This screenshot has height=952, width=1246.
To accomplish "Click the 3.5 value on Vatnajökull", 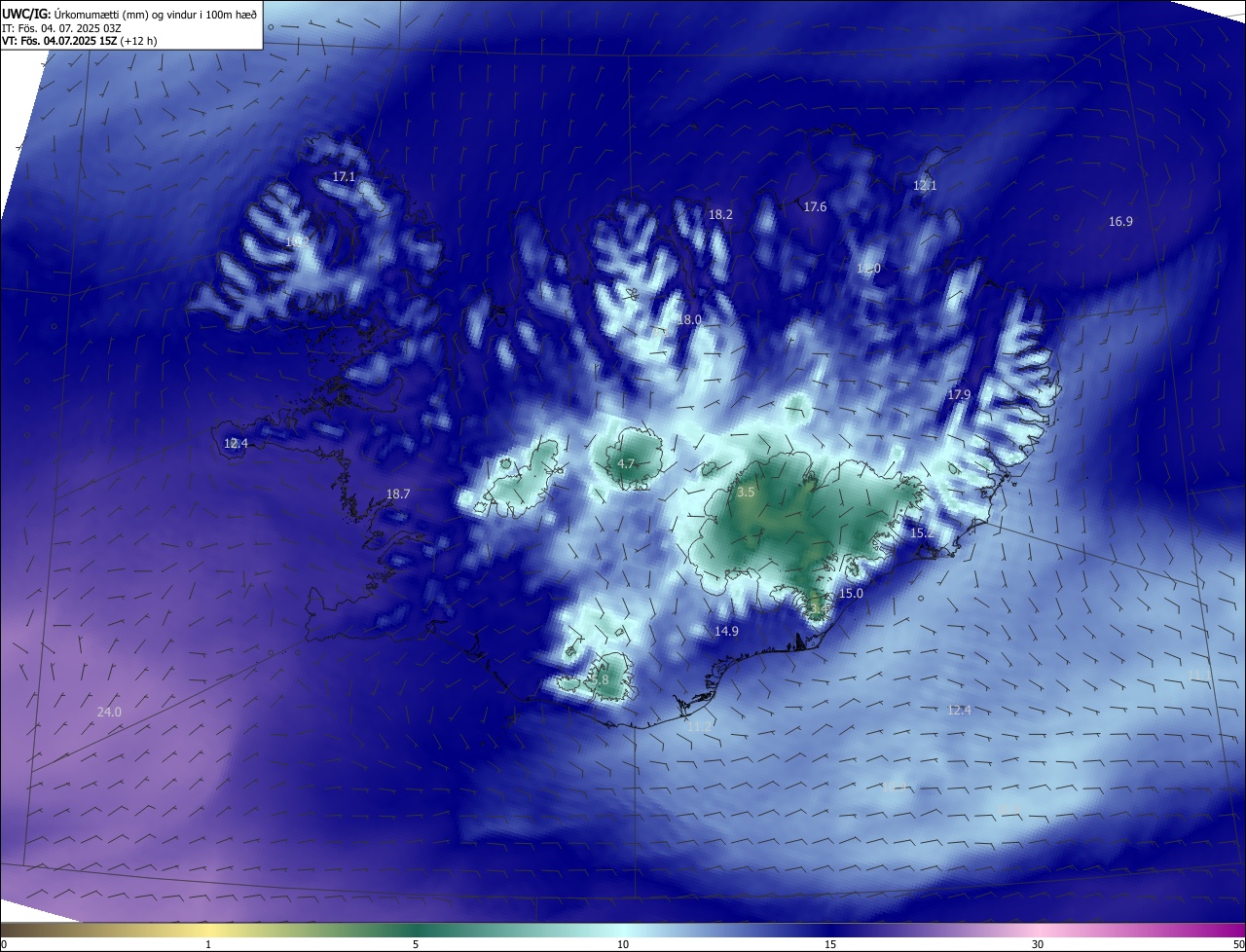I will pos(746,493).
